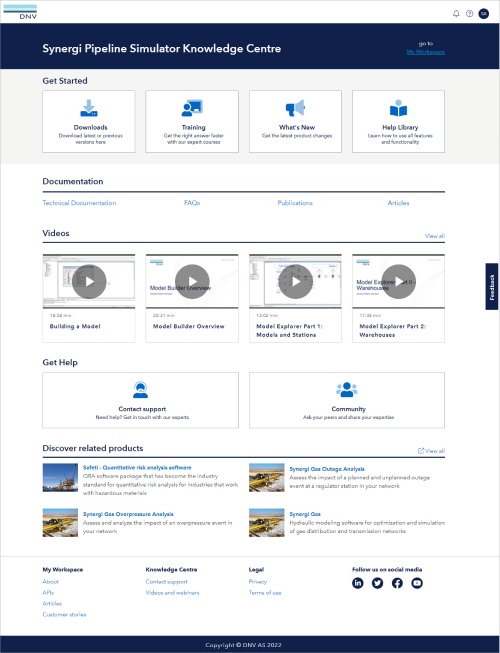
Task: Open Synergi Gas Overpressure Analysis link
Action: coord(128,514)
